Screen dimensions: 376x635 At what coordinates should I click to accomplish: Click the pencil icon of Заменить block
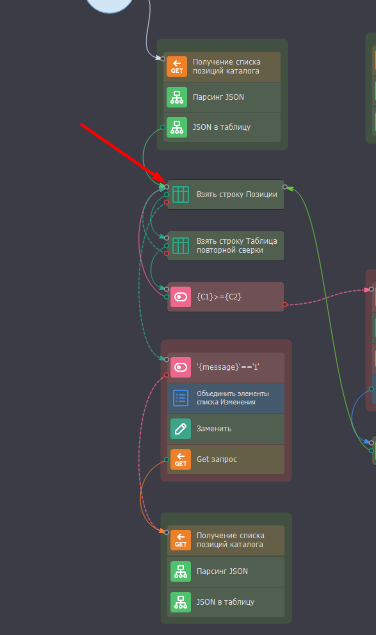coord(181,429)
